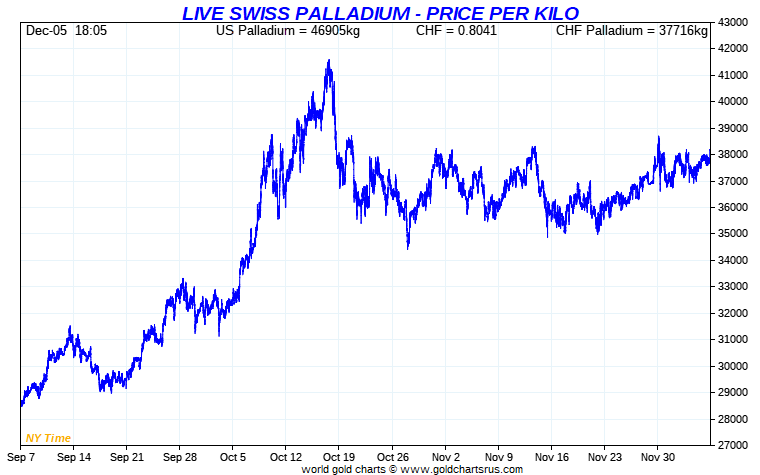Viewport: 760px width, 475px height.
Task: Click the 32000 price axis label
Action: [732, 313]
